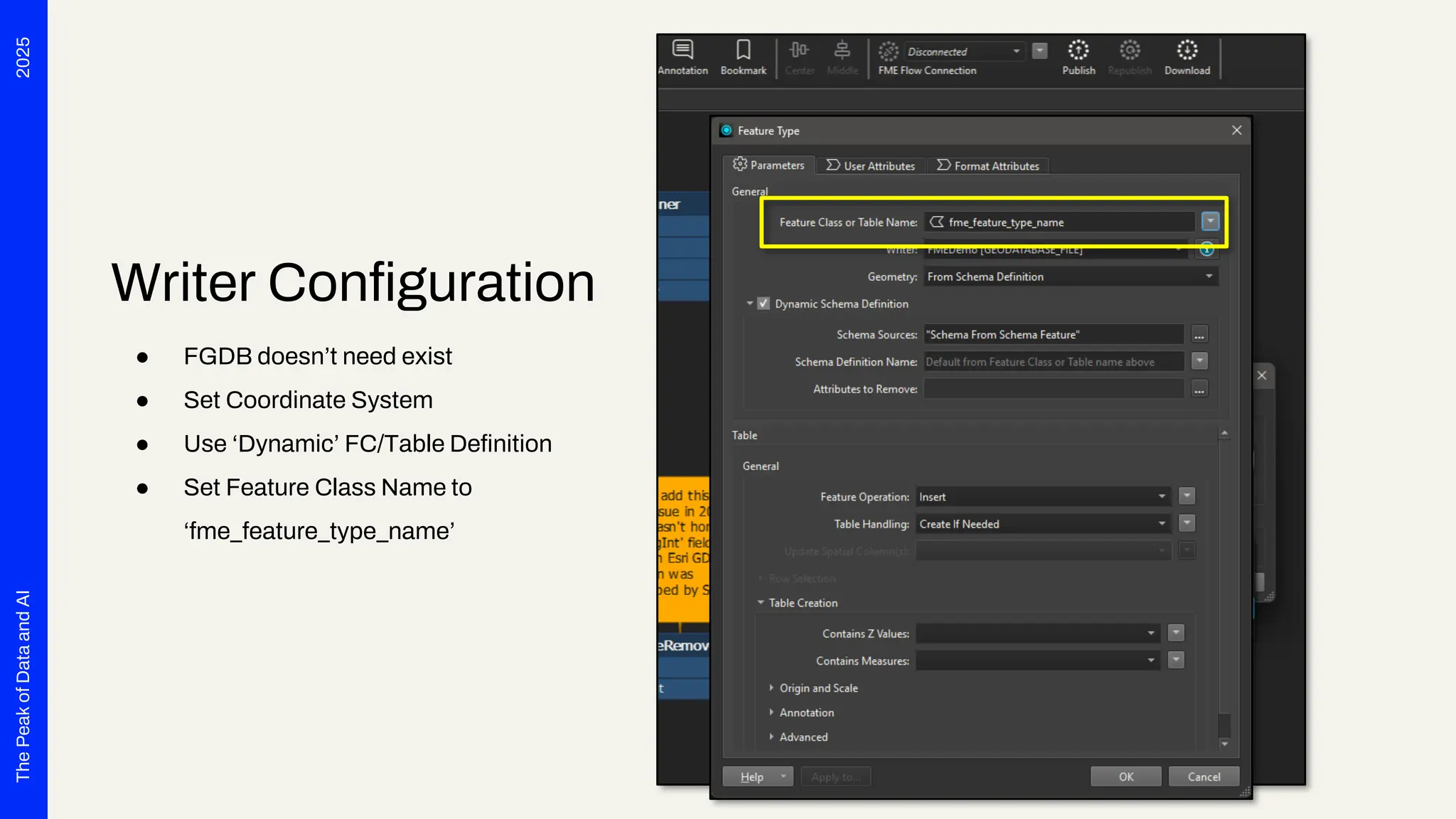Screen dimensions: 1456x819
Task: Click the orange annotation note on canvas
Action: click(x=684, y=549)
